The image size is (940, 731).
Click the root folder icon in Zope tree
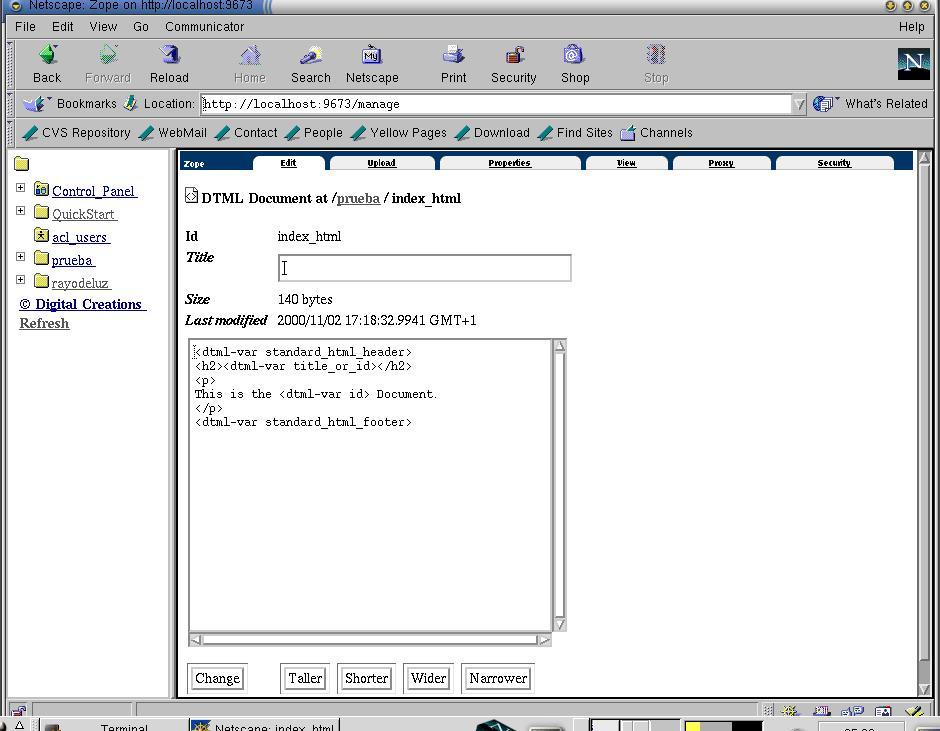[22, 164]
